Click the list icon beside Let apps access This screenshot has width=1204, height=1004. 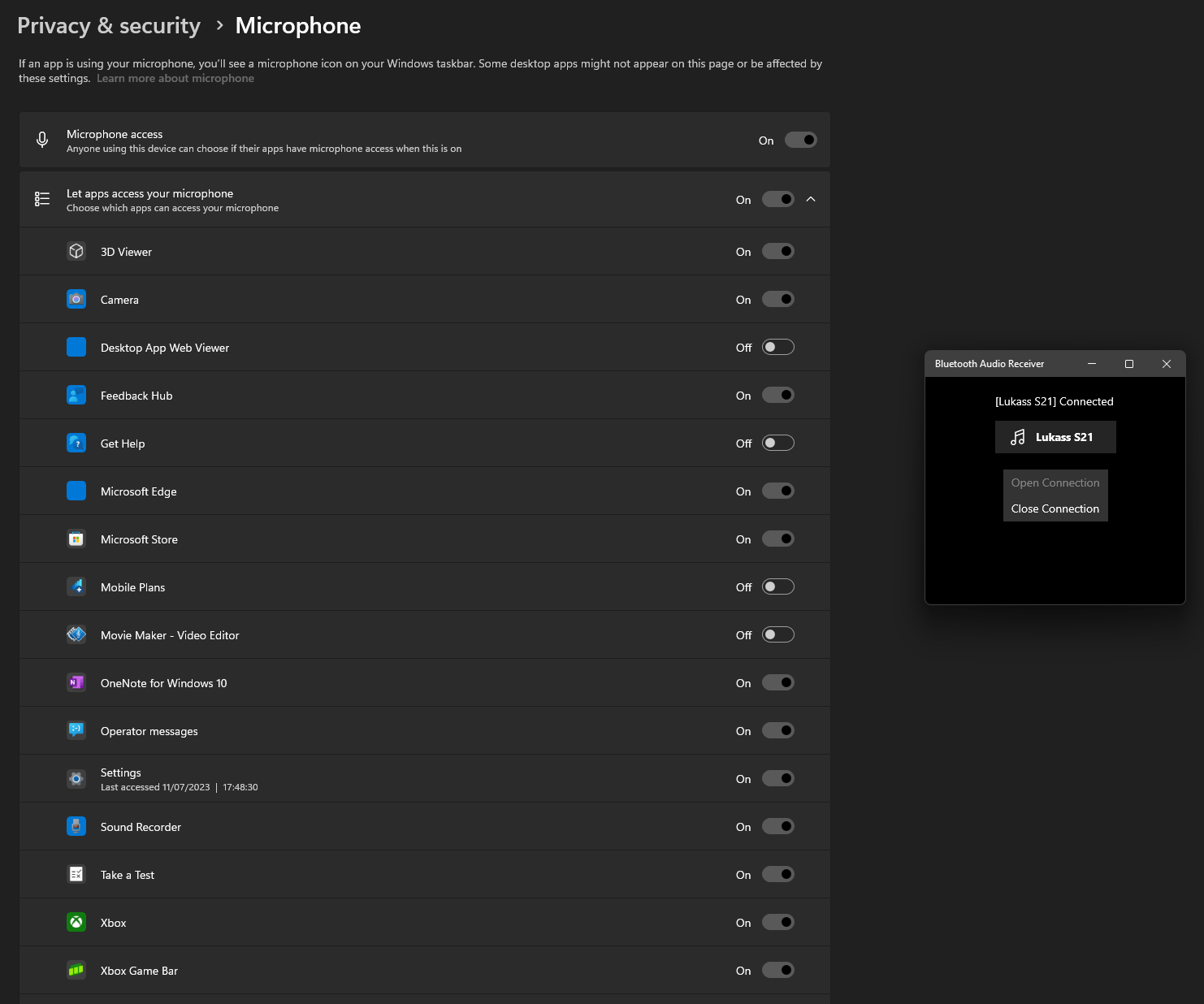pyautogui.click(x=42, y=199)
